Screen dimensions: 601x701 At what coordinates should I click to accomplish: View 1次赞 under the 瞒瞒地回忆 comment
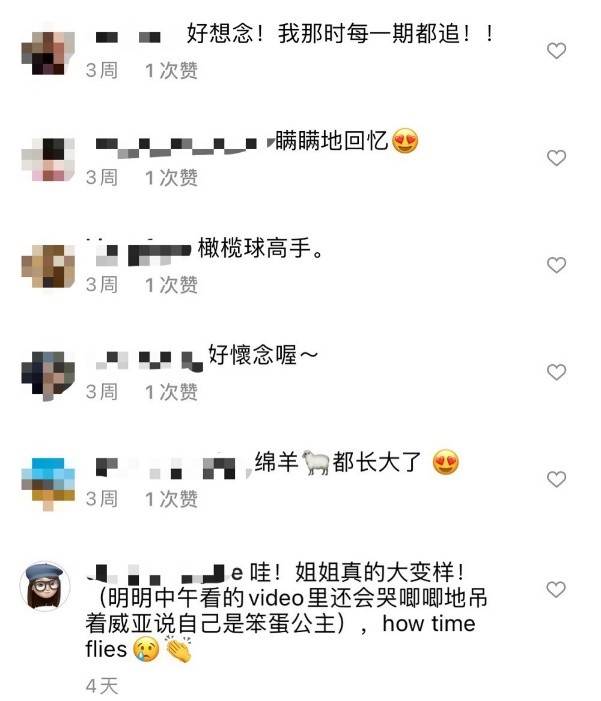click(x=171, y=178)
